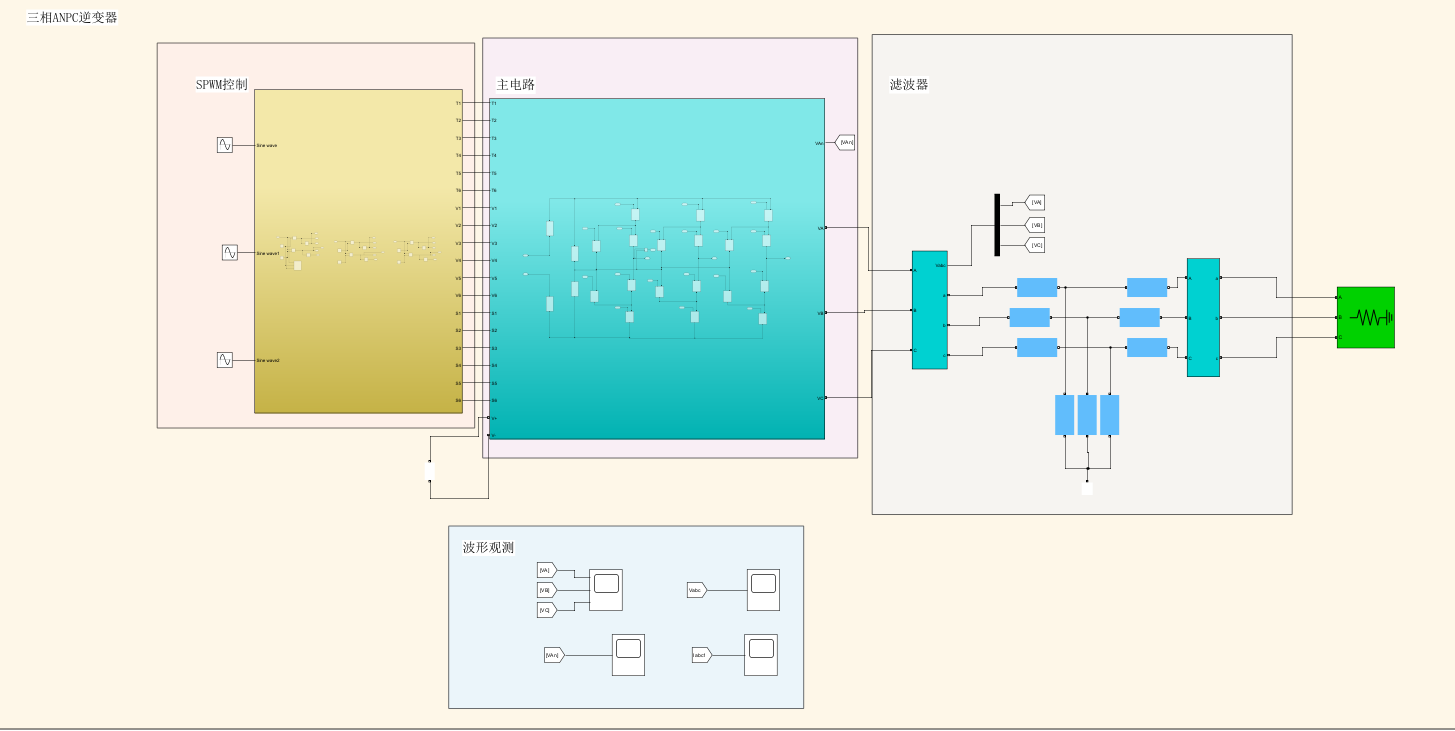Select the Sine wave2 source block
Viewport: 1455px width, 731px height.
coord(224,359)
